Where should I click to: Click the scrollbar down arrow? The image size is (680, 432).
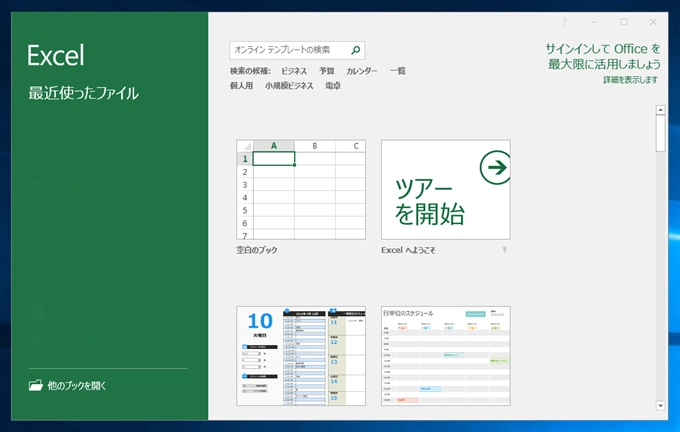click(x=660, y=406)
